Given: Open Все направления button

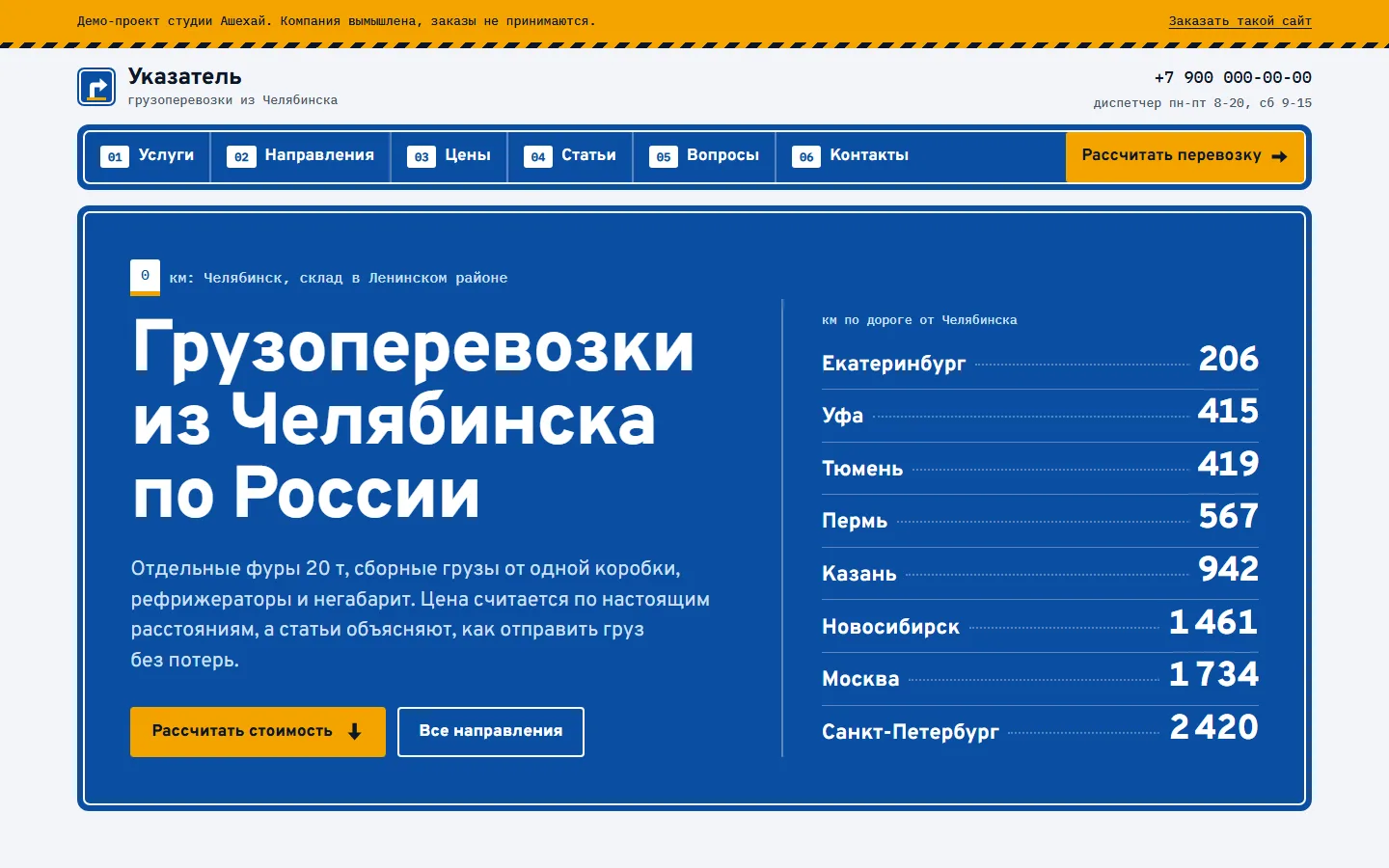Looking at the screenshot, I should click(491, 732).
